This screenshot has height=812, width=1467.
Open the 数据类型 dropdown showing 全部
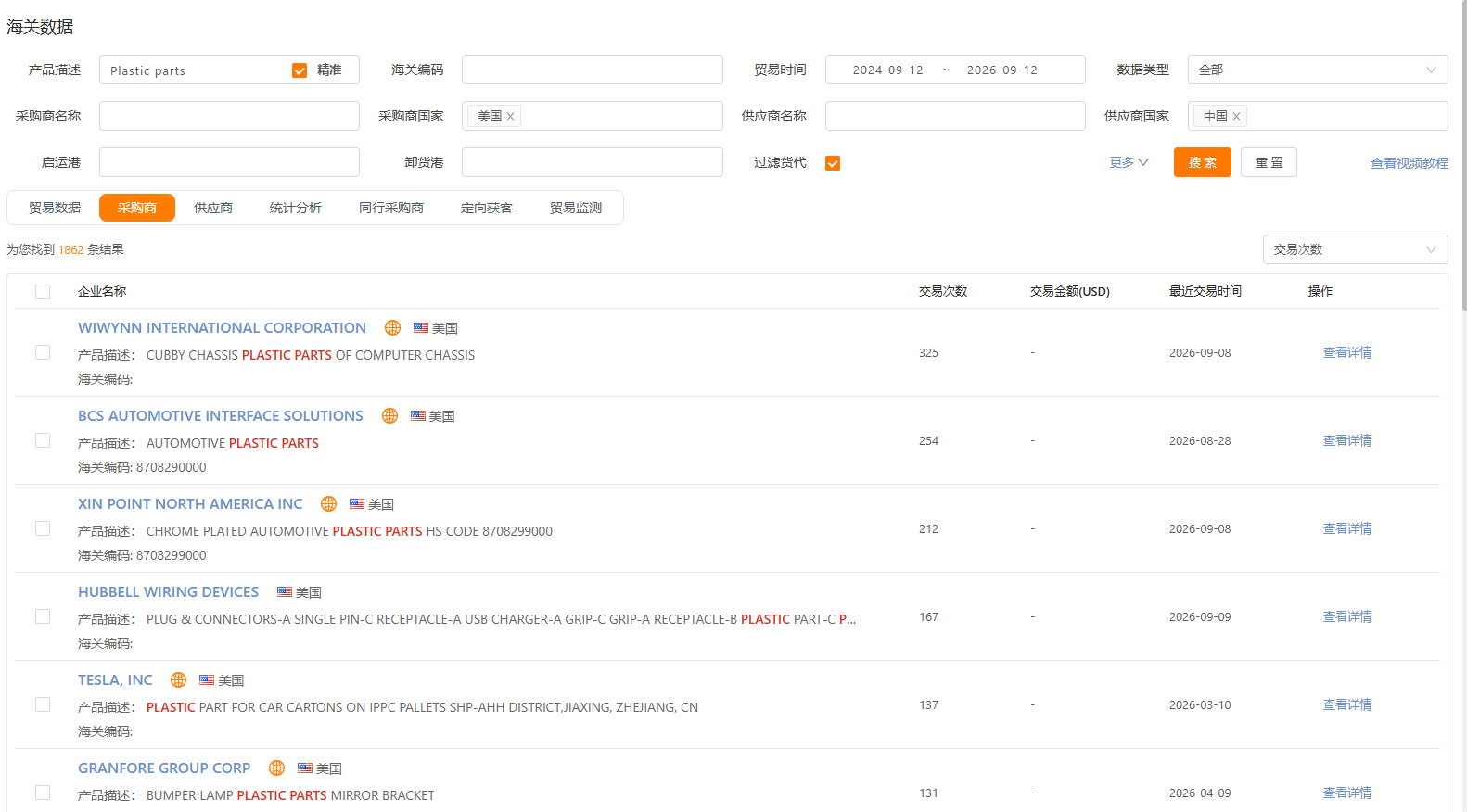tap(1318, 70)
